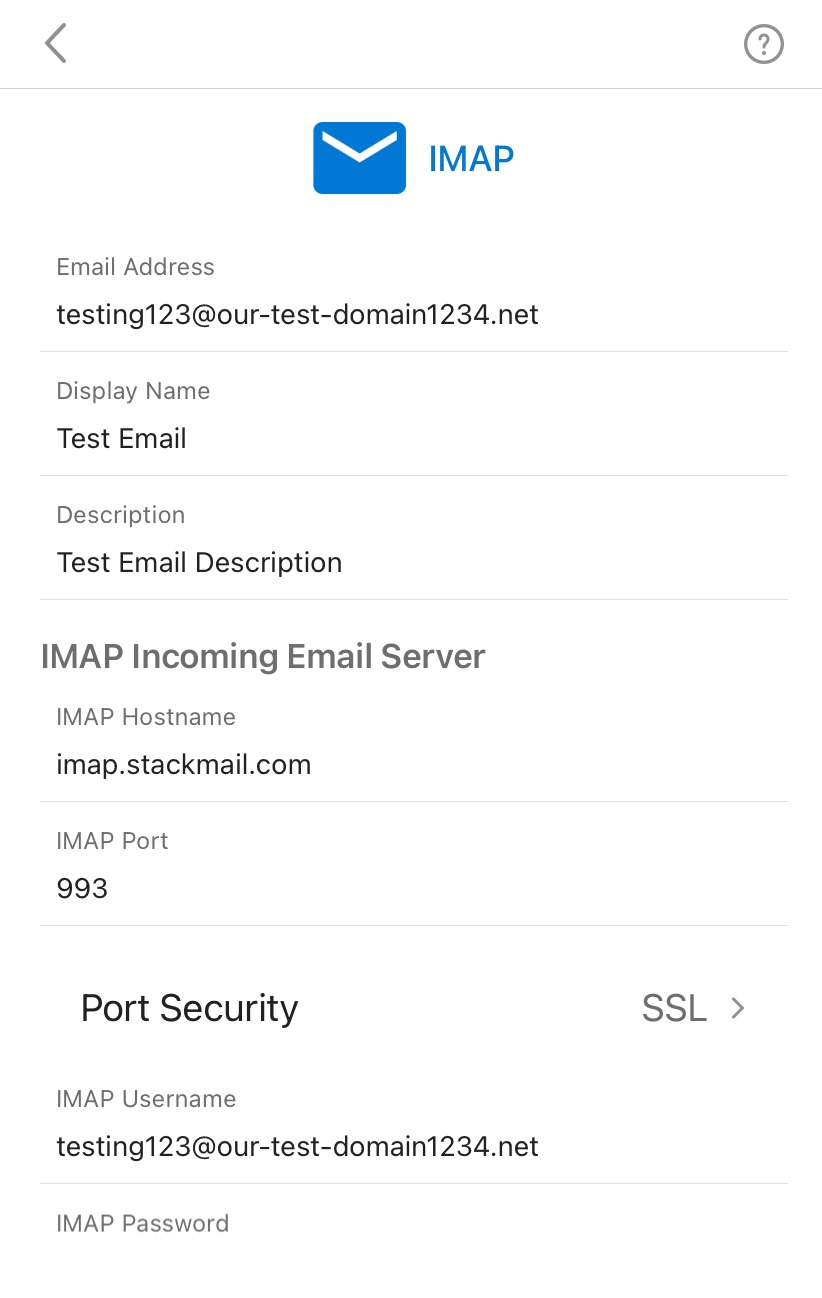Viewport: 822px width, 1298px height.
Task: Focus the IMAP Password field
Action: pyautogui.click(x=414, y=1249)
